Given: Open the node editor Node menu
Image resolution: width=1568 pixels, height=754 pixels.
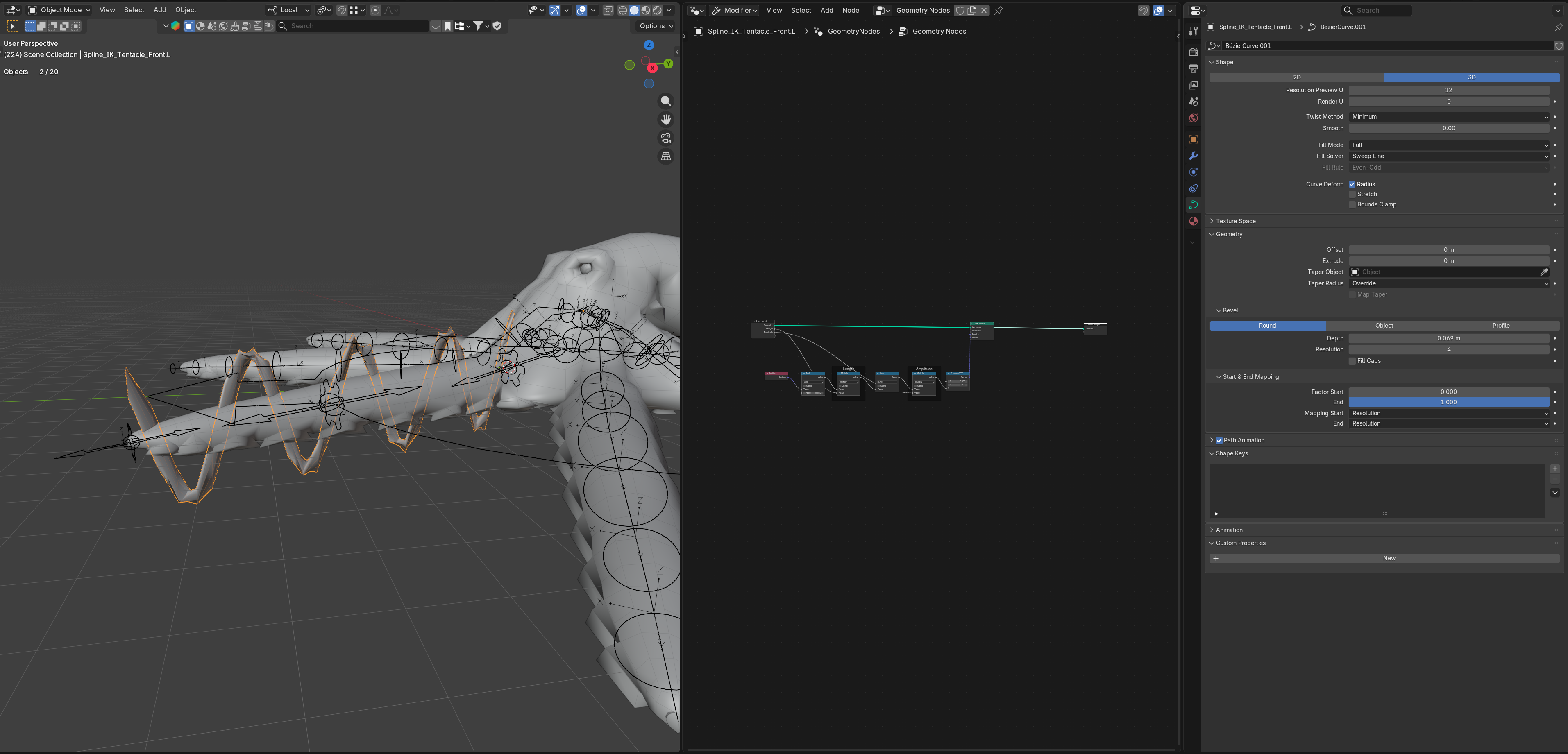Looking at the screenshot, I should coord(850,10).
